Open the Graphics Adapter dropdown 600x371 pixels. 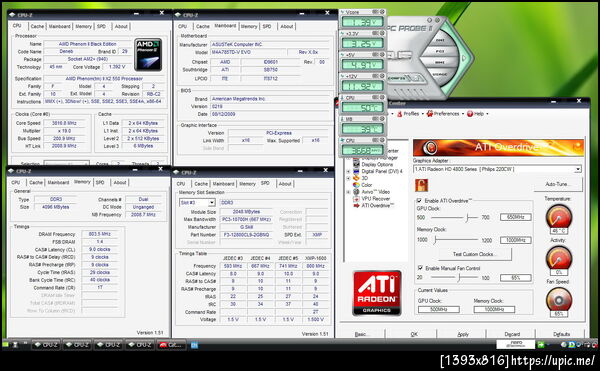click(x=578, y=169)
